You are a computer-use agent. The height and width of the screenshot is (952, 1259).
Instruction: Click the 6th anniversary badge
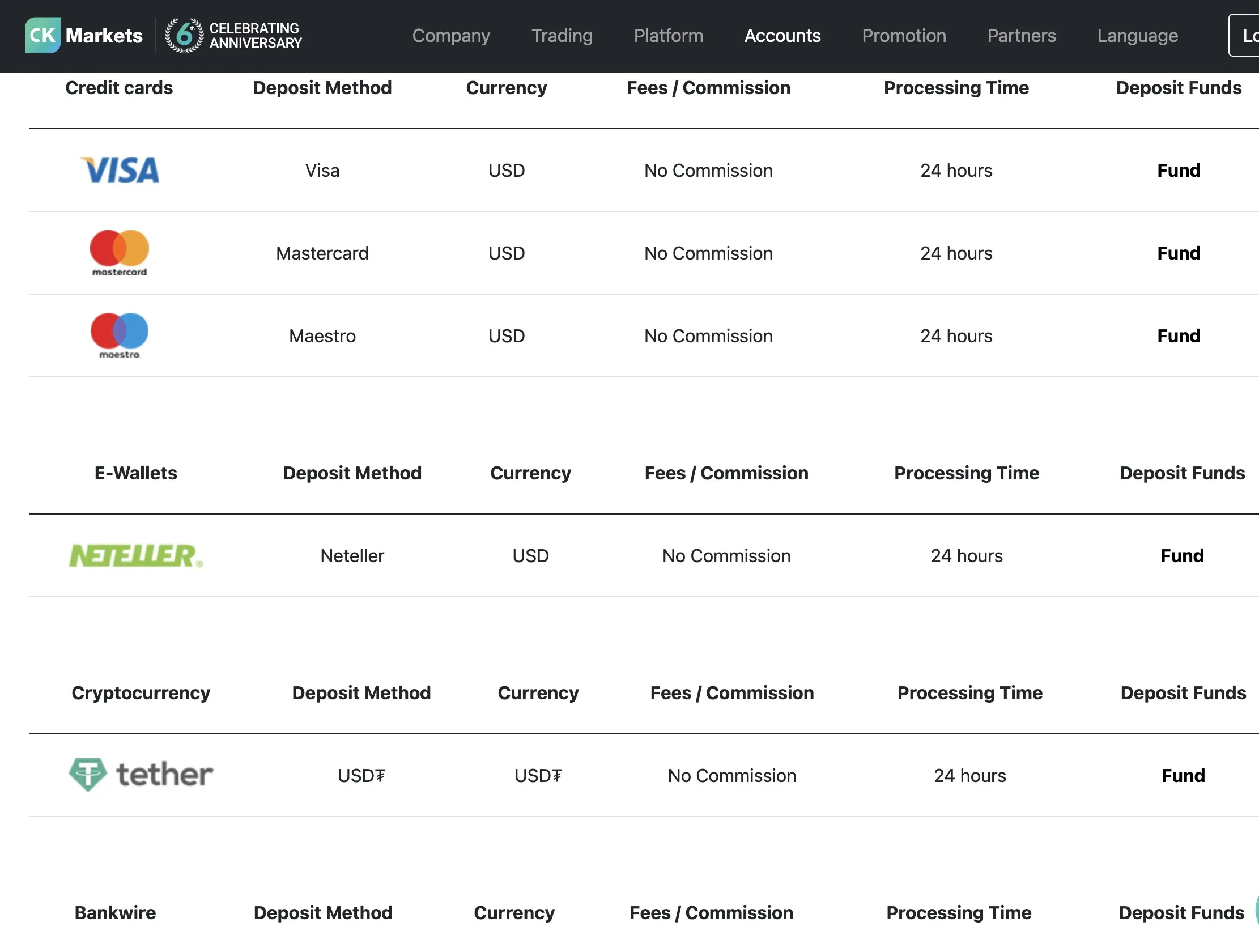pos(233,35)
